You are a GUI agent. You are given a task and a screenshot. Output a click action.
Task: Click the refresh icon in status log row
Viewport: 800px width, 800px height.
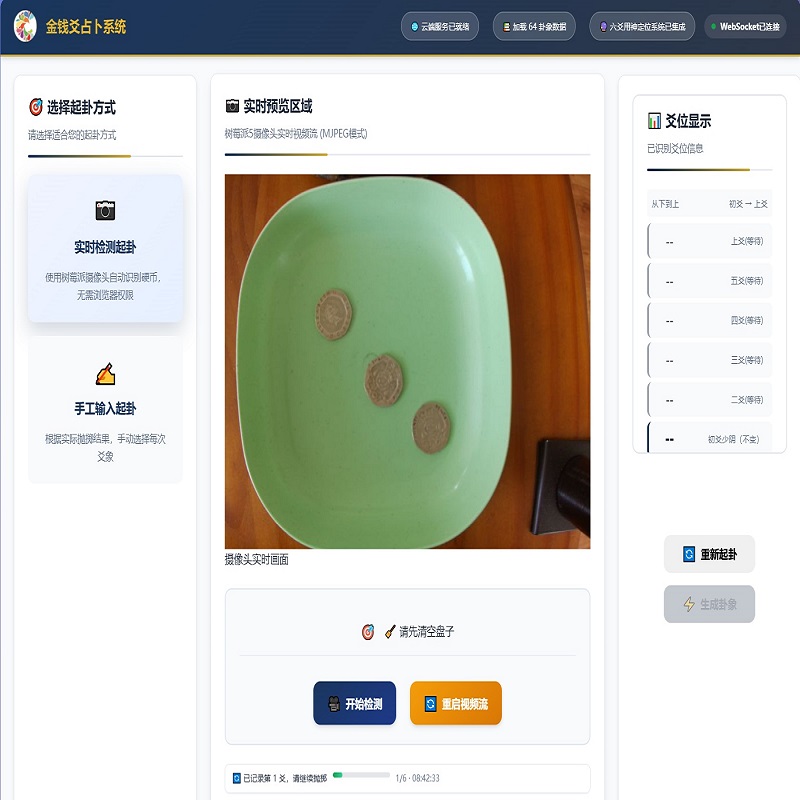pos(237,778)
